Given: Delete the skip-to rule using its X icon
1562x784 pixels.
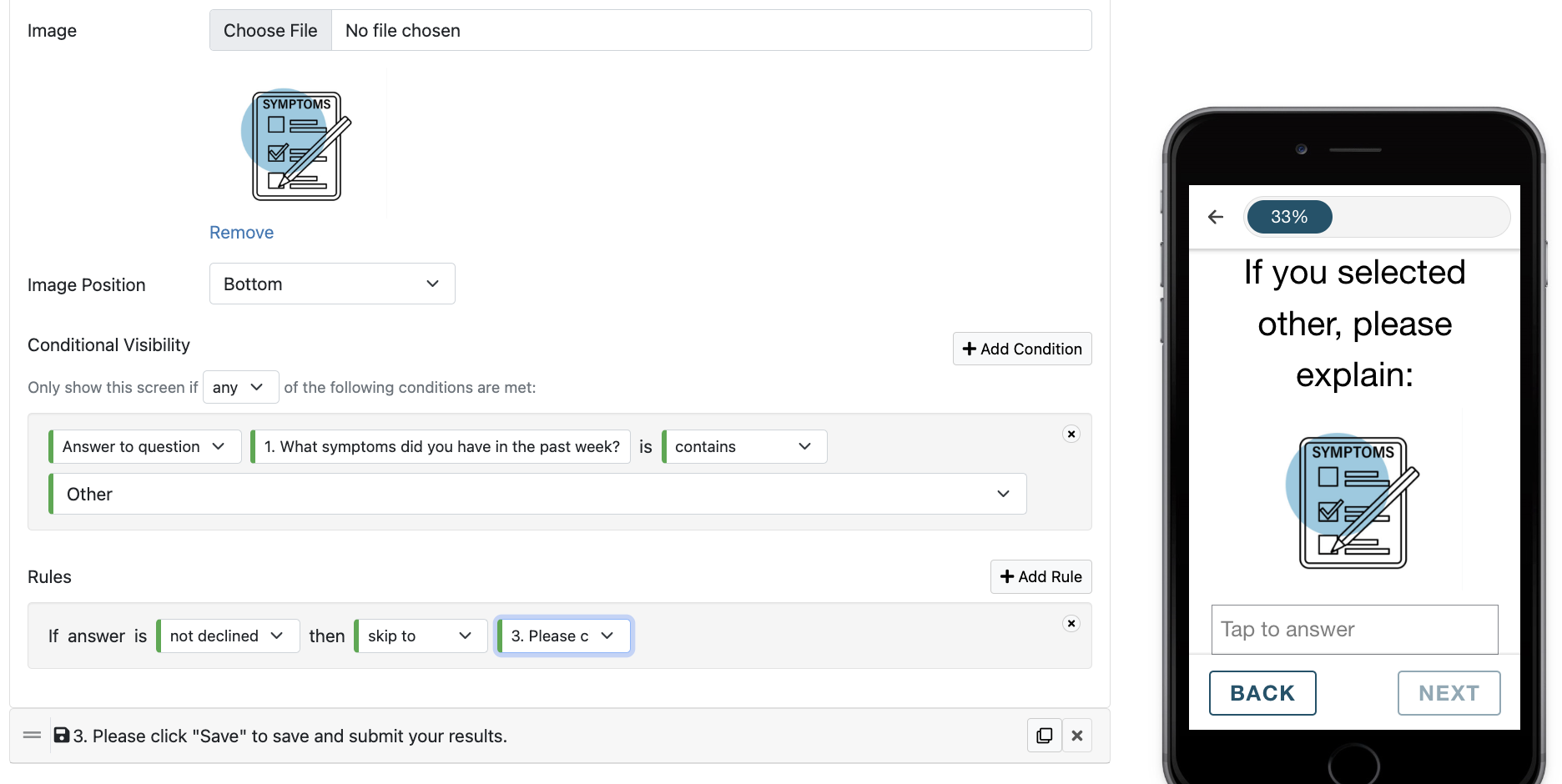Looking at the screenshot, I should pyautogui.click(x=1071, y=624).
